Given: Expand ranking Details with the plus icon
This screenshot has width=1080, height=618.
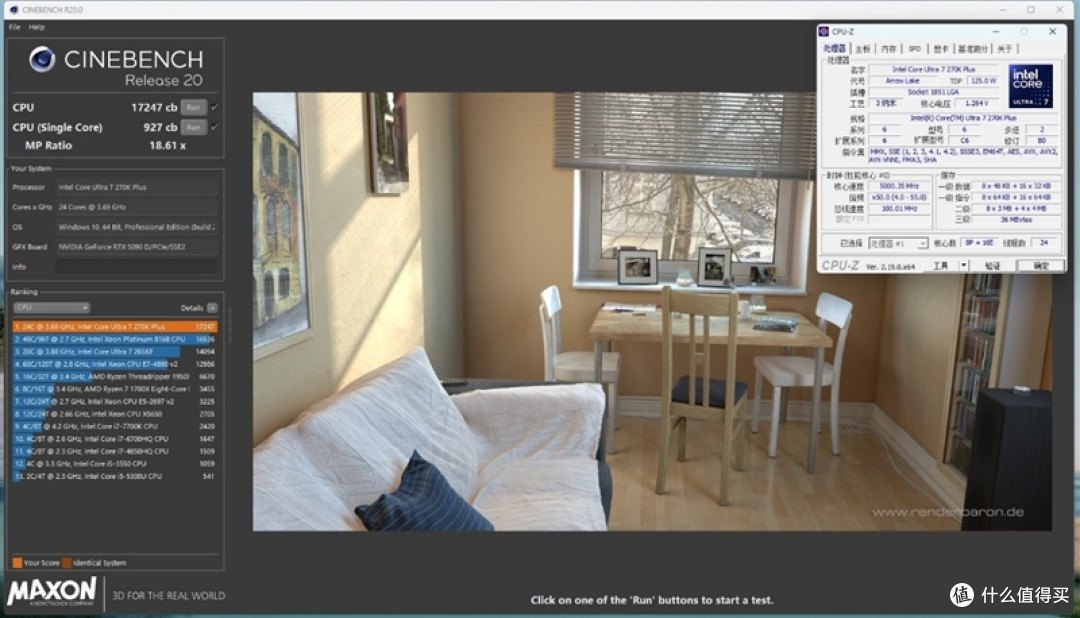Looking at the screenshot, I should (212, 308).
